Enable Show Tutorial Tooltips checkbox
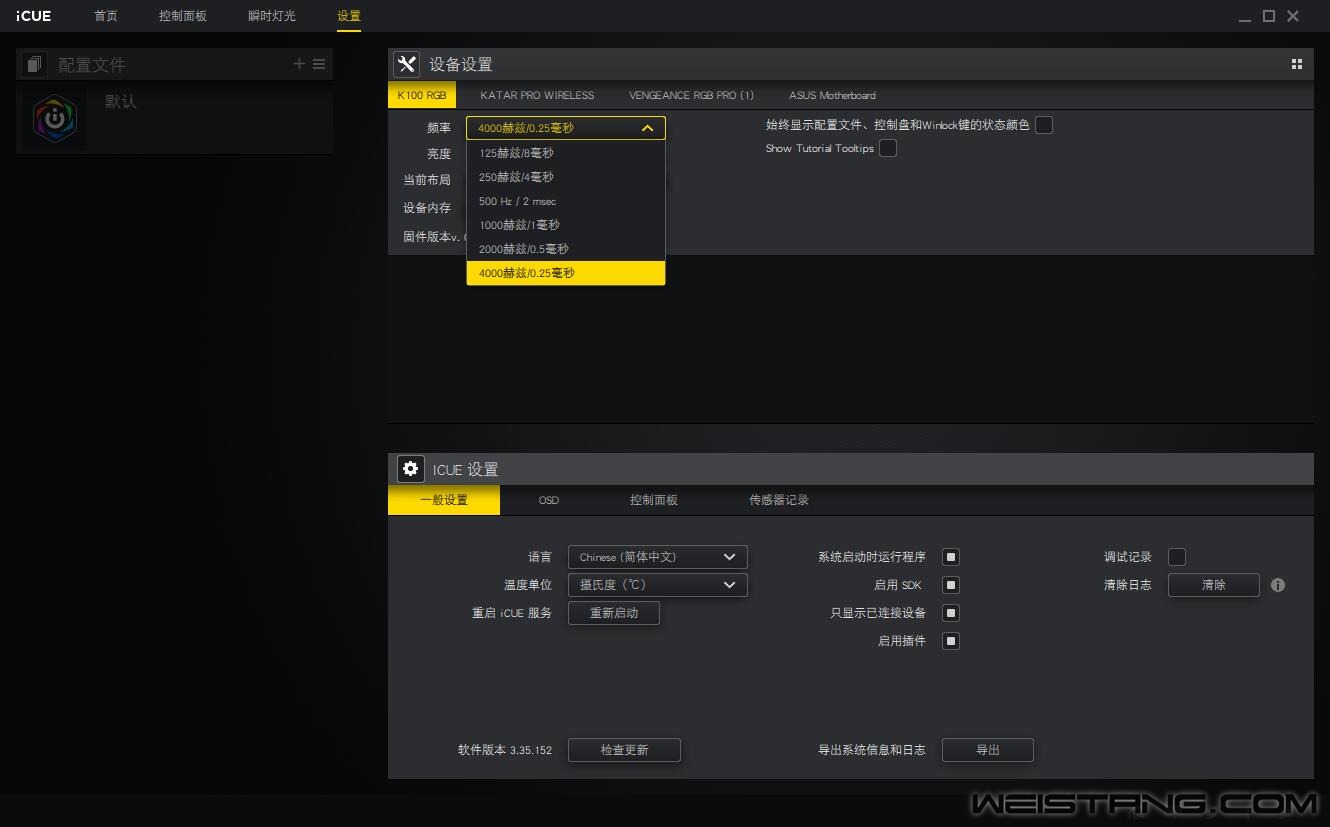 tap(888, 148)
